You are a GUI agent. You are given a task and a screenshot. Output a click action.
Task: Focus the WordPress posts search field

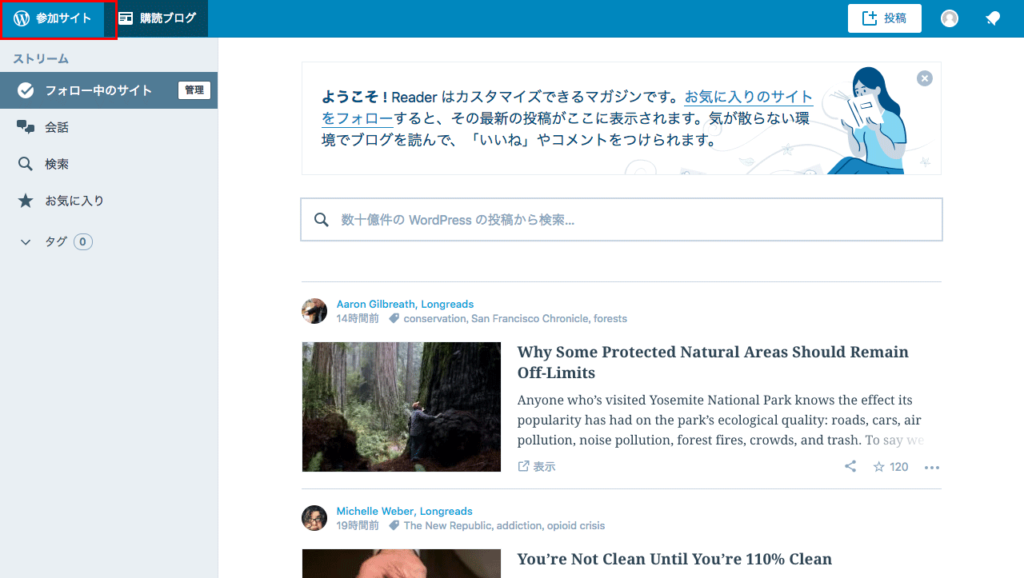point(621,219)
